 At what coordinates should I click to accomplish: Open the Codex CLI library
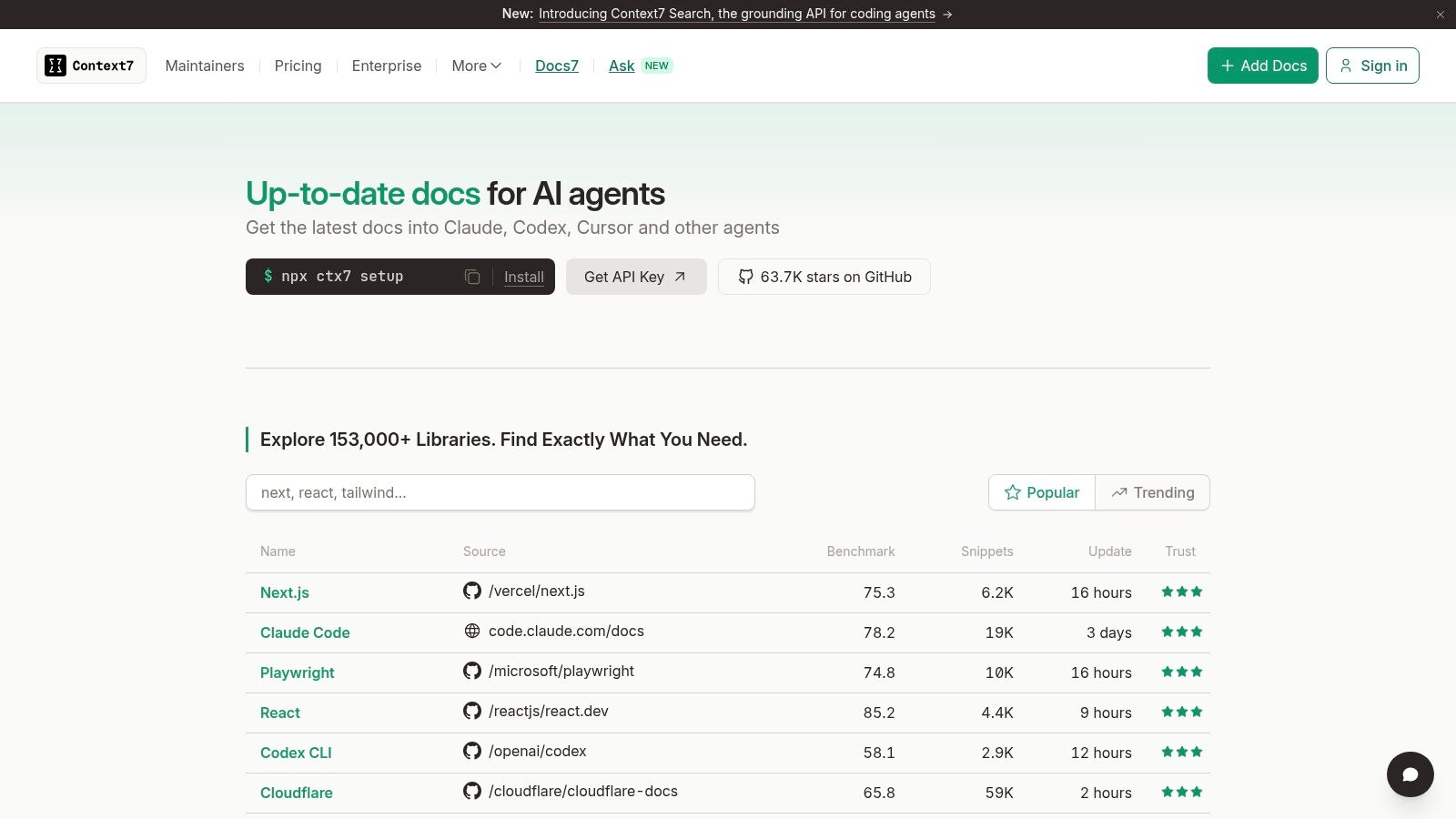(296, 753)
